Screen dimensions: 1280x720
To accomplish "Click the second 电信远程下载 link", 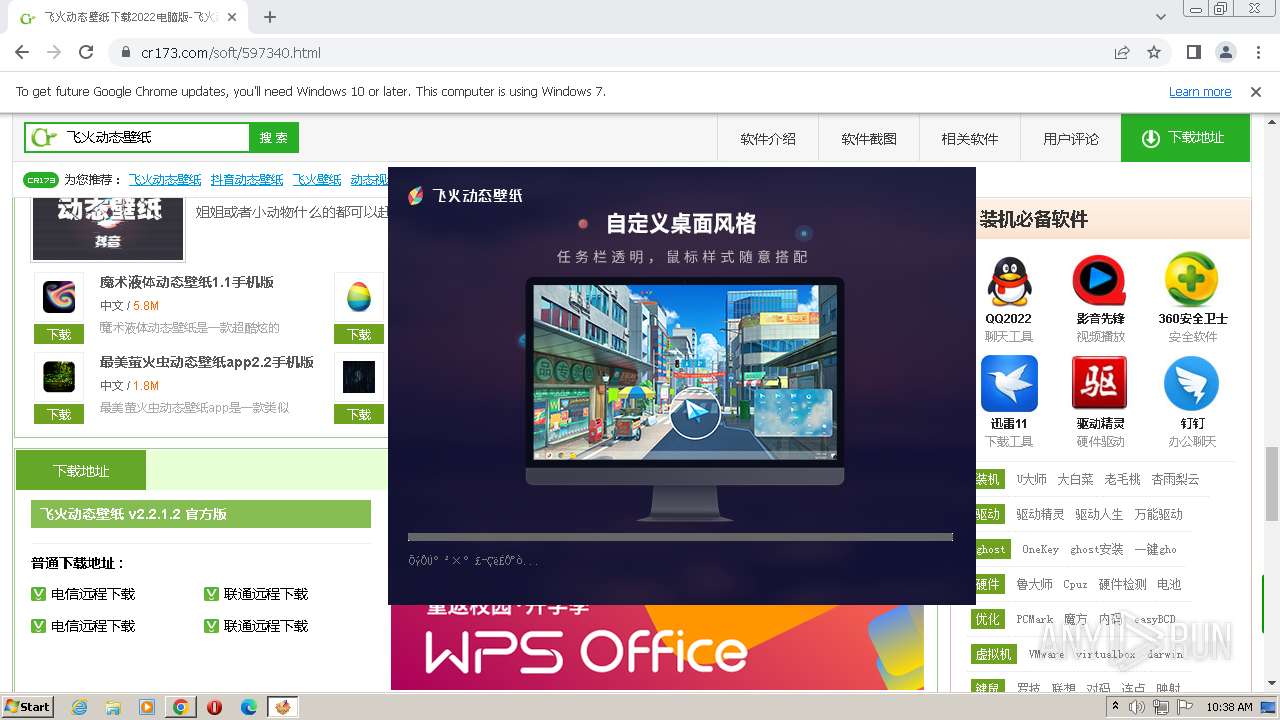I will point(93,626).
